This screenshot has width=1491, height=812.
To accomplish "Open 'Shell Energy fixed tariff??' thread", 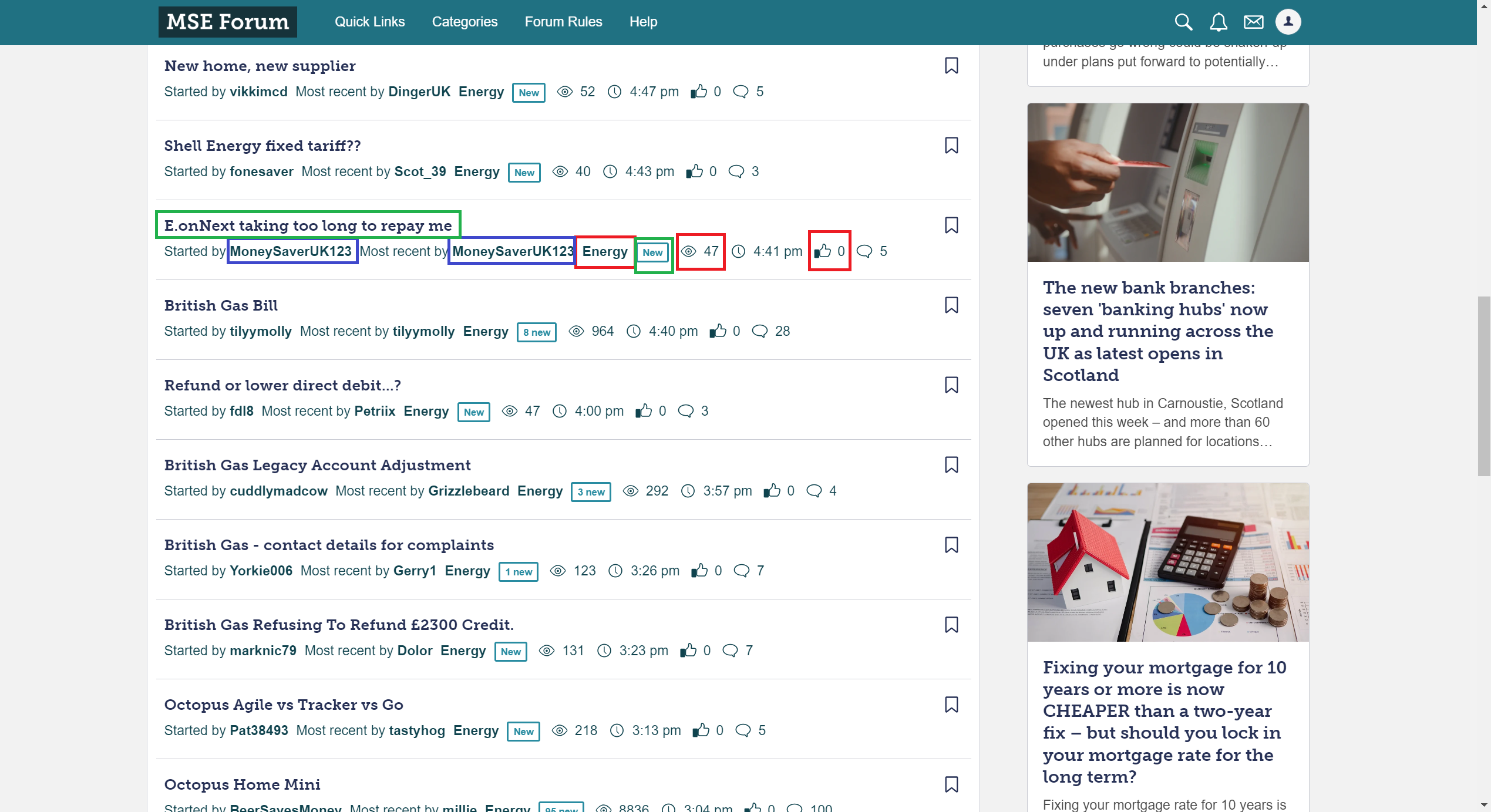I will (x=262, y=146).
